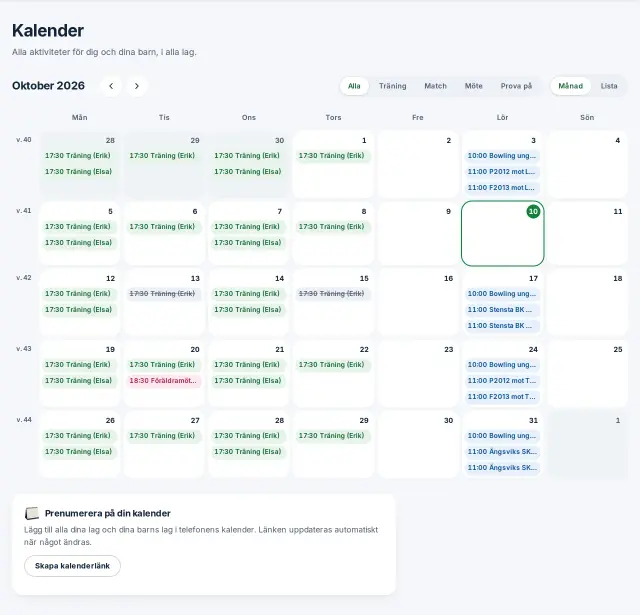
Task: Filter by Prova på activities
Action: point(516,86)
